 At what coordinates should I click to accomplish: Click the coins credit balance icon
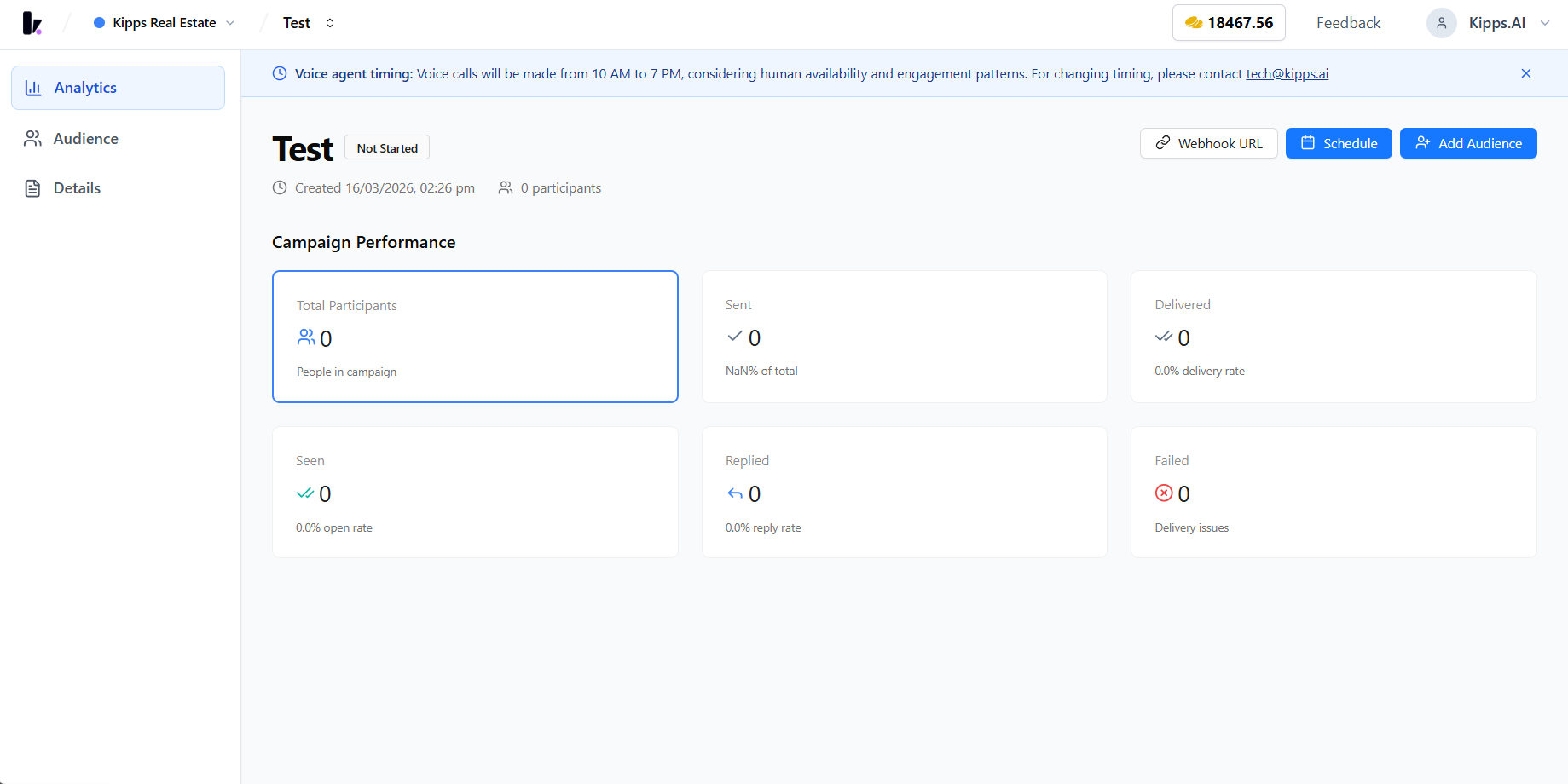(1194, 23)
